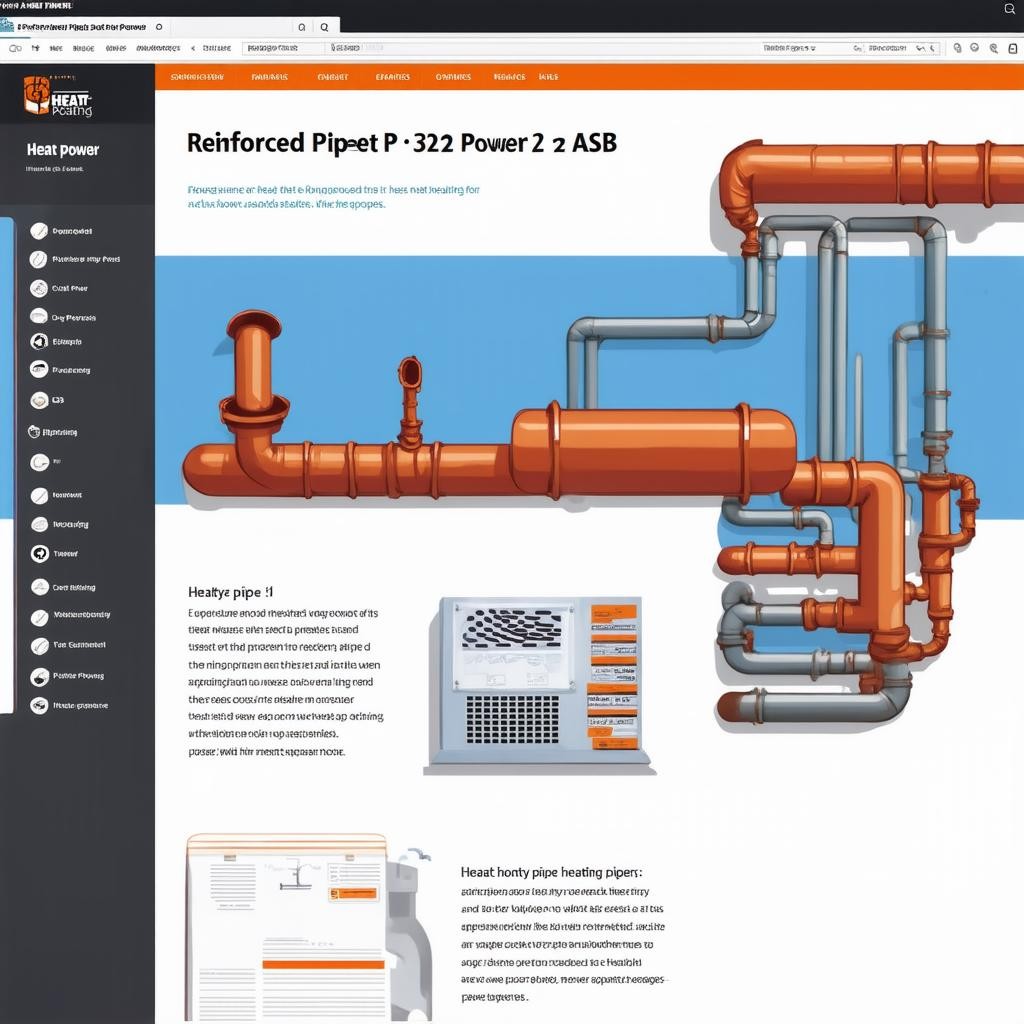
Task: Switch to the open browser tab at the top
Action: [80, 27]
